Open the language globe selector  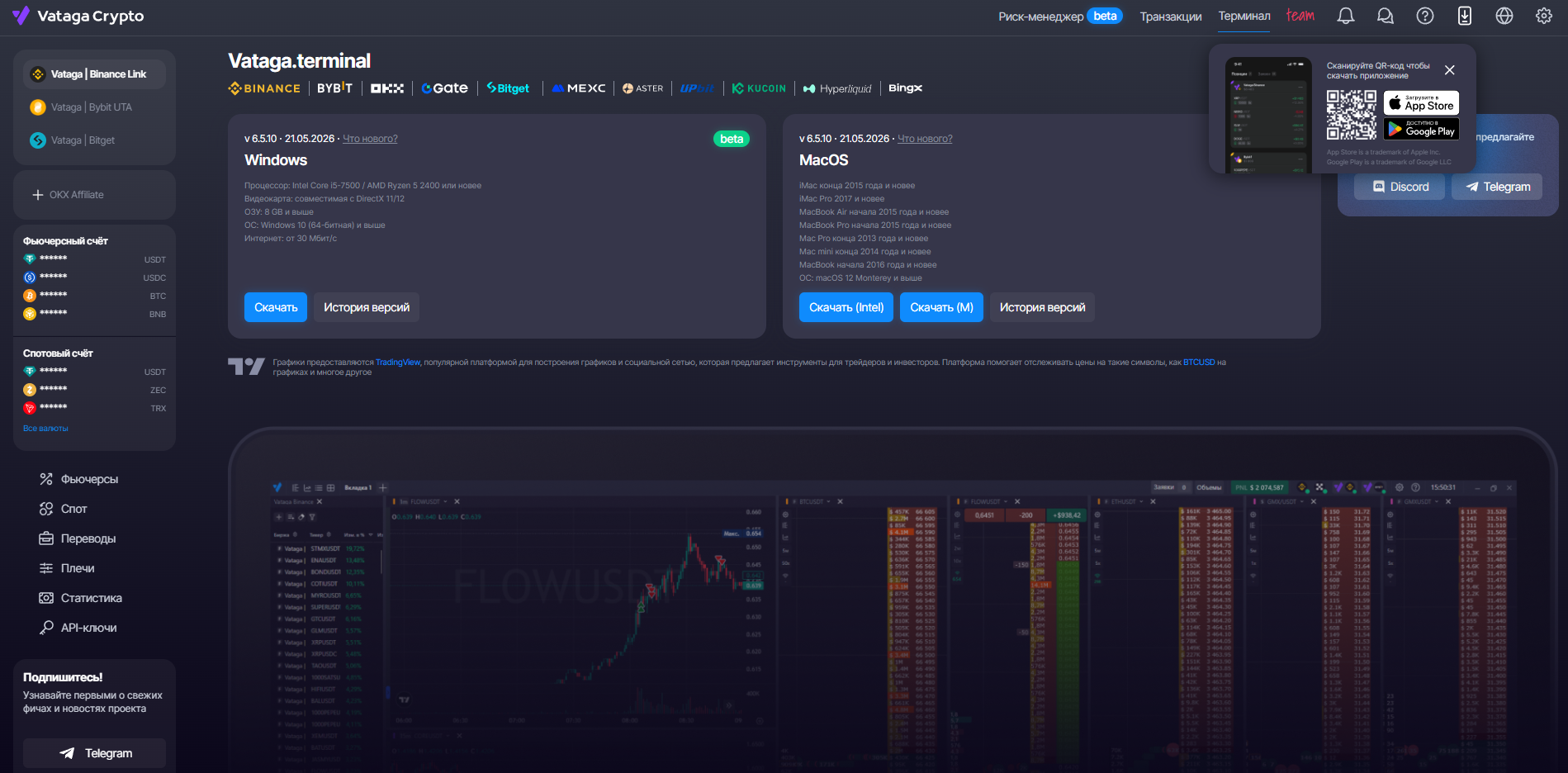(x=1504, y=16)
